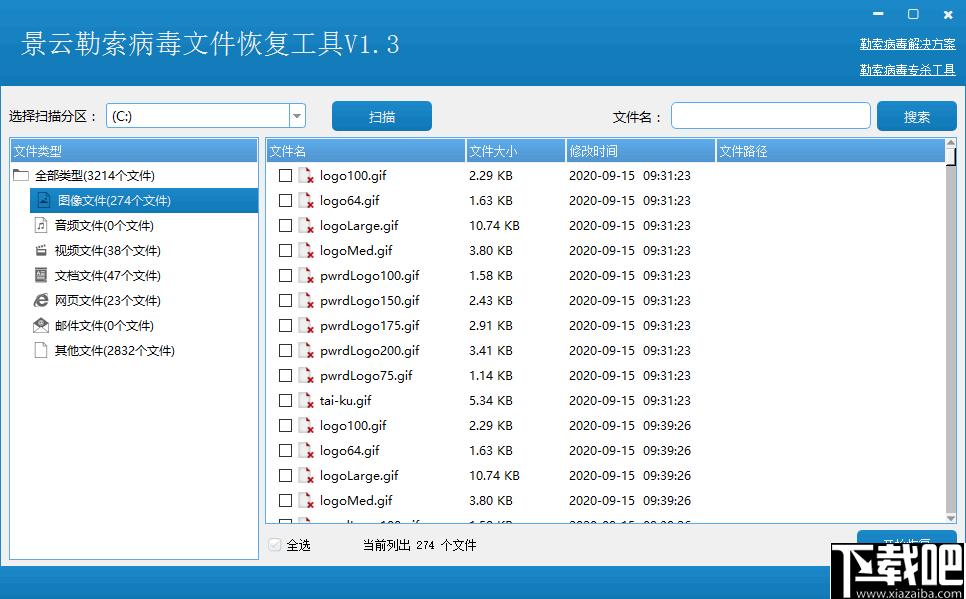Sort by the 修改时间 column header
Viewport: 966px width, 599px height.
641,151
